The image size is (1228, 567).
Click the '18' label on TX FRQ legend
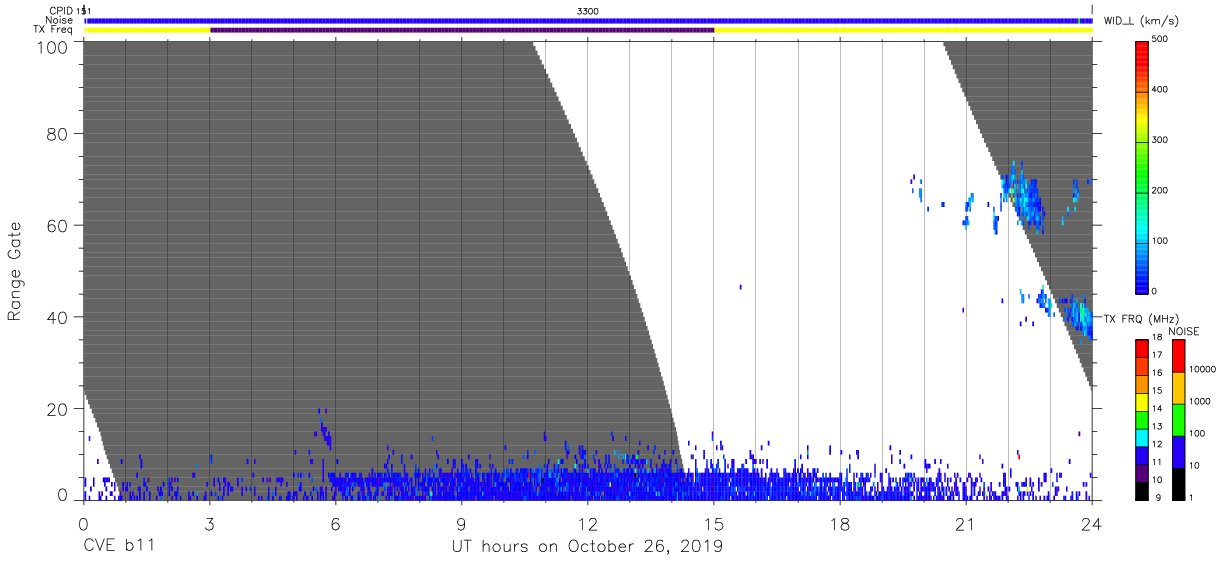(1157, 338)
